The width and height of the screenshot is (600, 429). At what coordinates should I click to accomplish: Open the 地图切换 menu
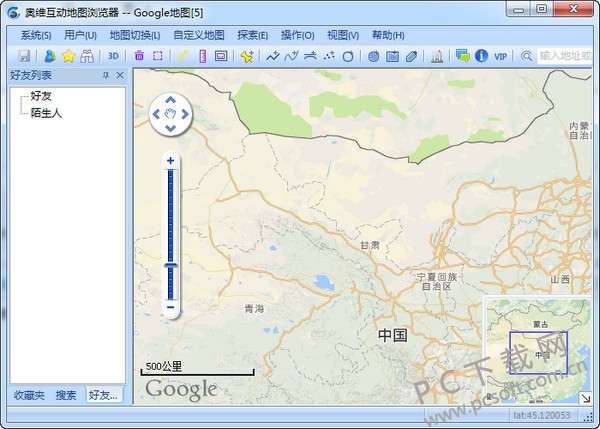pyautogui.click(x=134, y=35)
